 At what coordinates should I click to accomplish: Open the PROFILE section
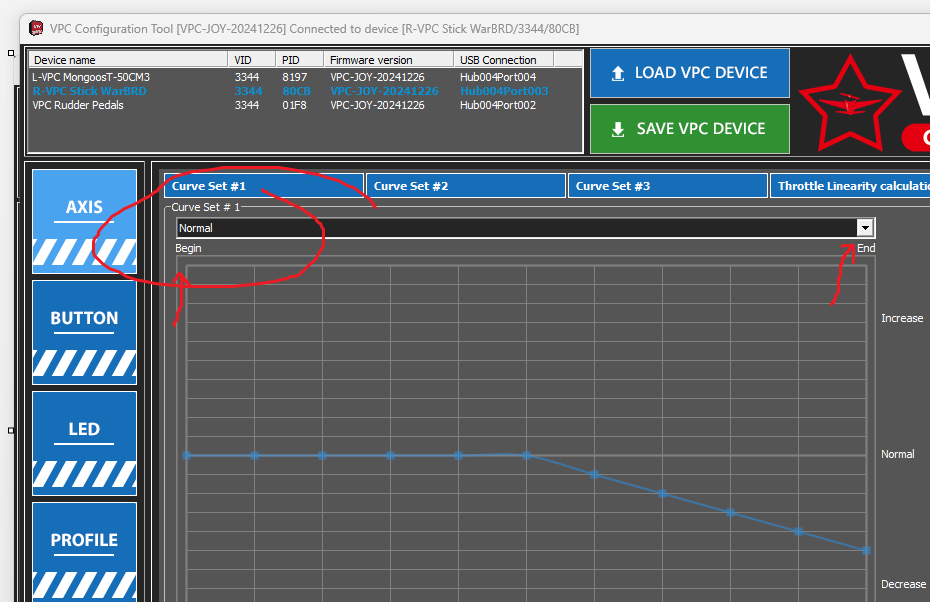(x=84, y=552)
